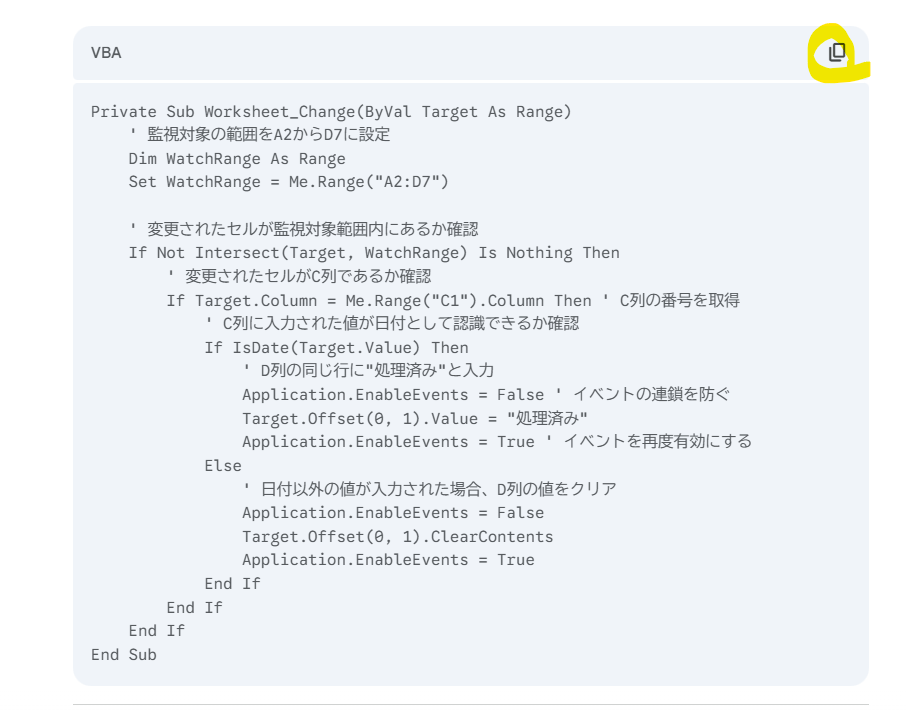
Task: Click the Else keyword line
Action: [223, 466]
